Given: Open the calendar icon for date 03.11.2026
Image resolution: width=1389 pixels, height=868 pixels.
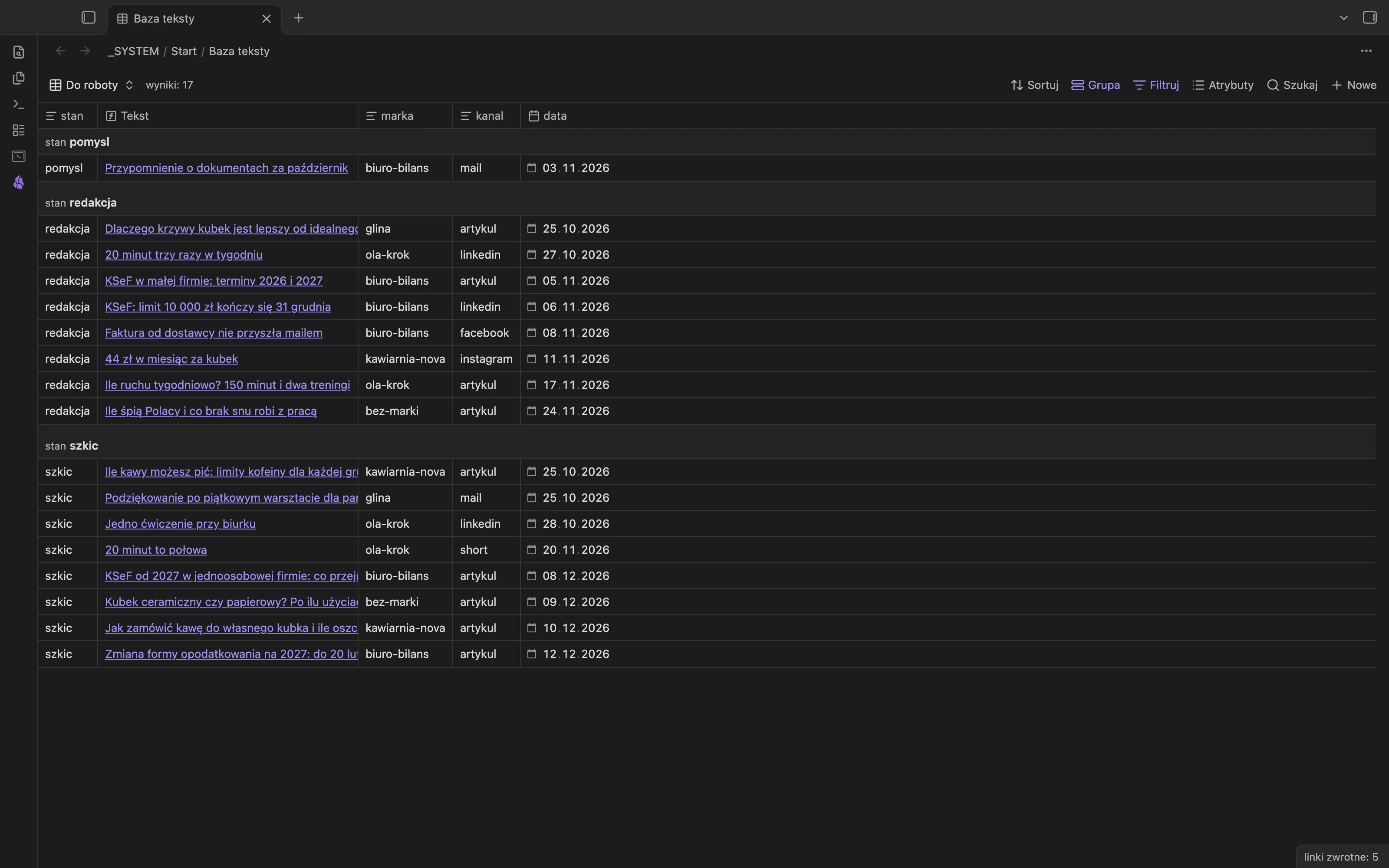Looking at the screenshot, I should [531, 168].
